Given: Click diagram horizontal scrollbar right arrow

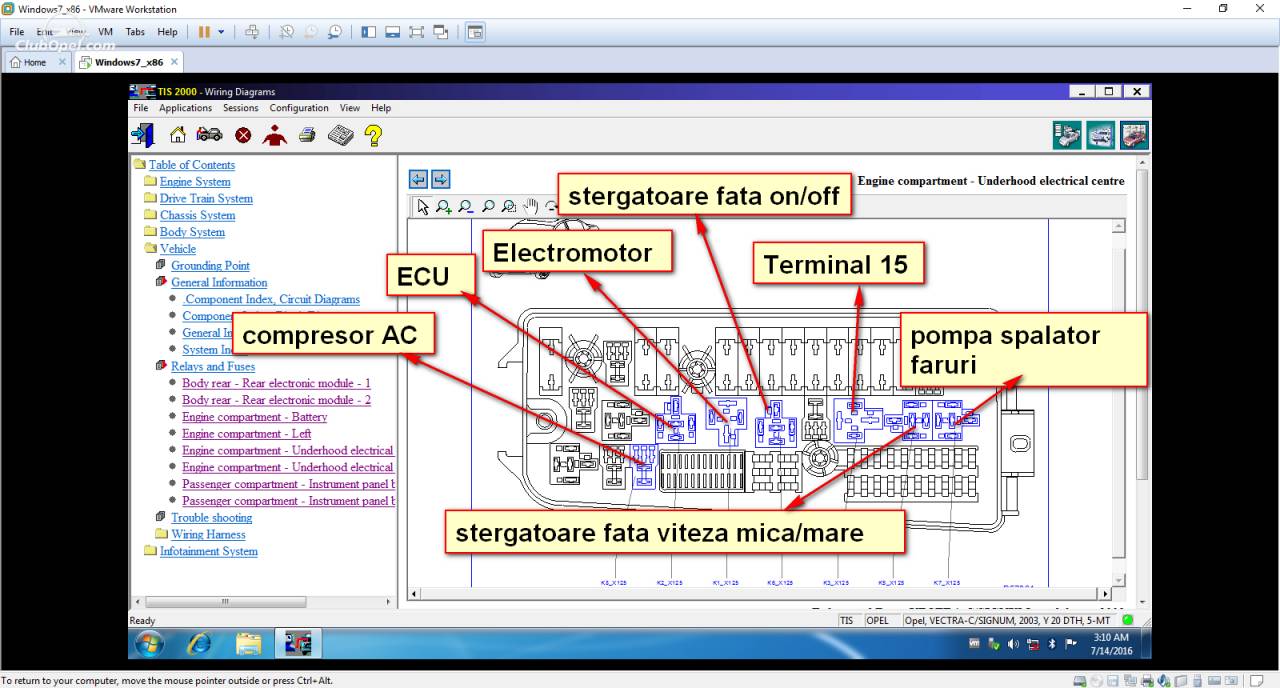Looking at the screenshot, I should (1104, 594).
